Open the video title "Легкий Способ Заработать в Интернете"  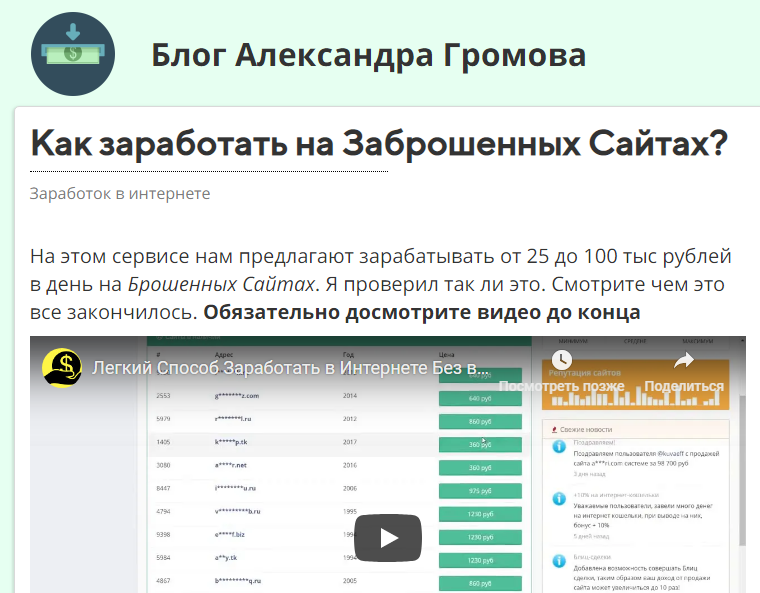[290, 368]
